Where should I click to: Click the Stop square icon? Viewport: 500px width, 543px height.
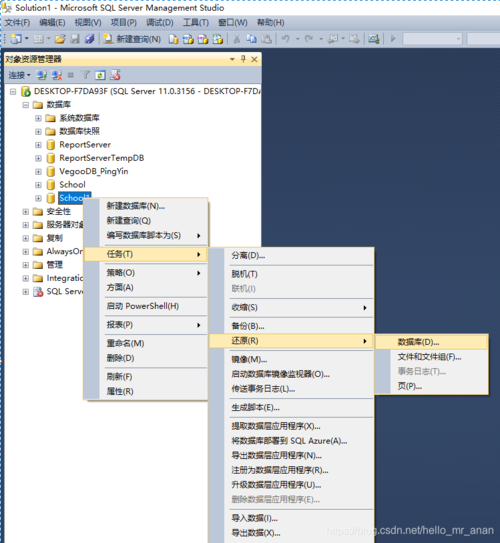click(x=71, y=75)
